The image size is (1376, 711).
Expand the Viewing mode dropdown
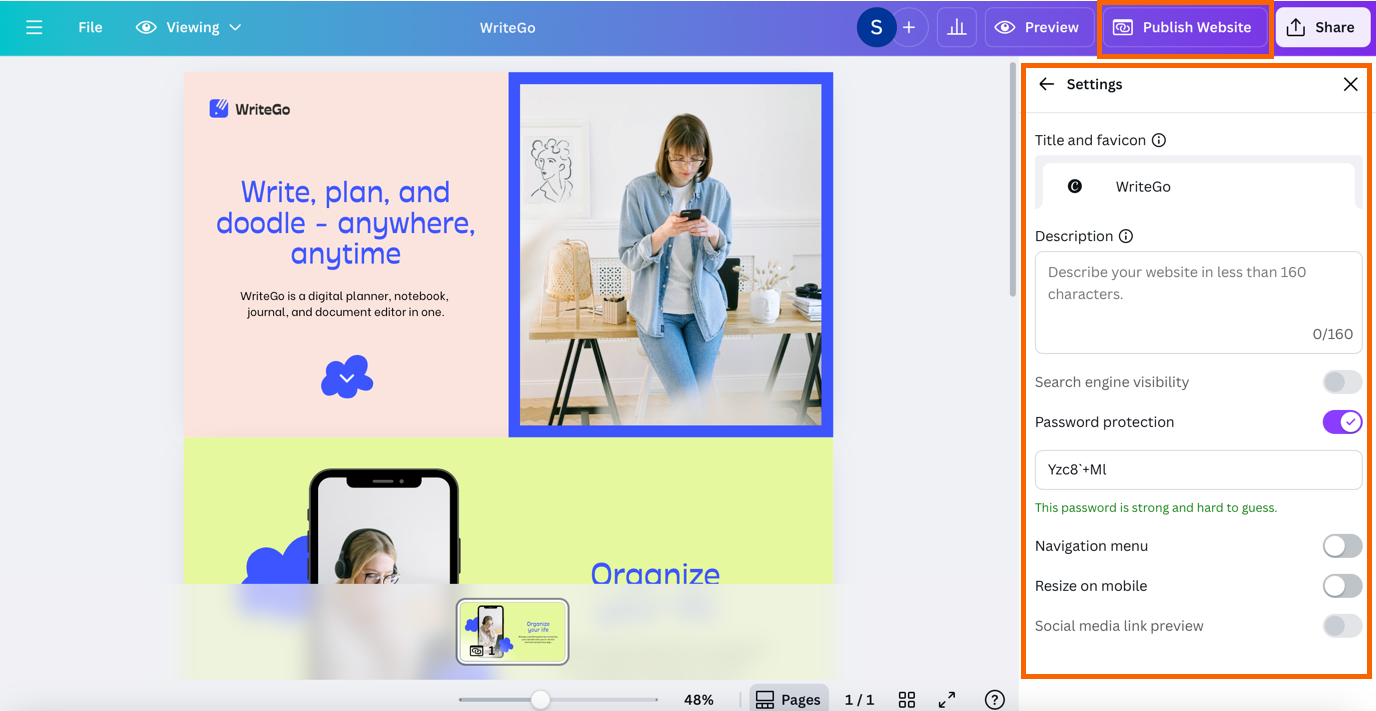coord(189,27)
